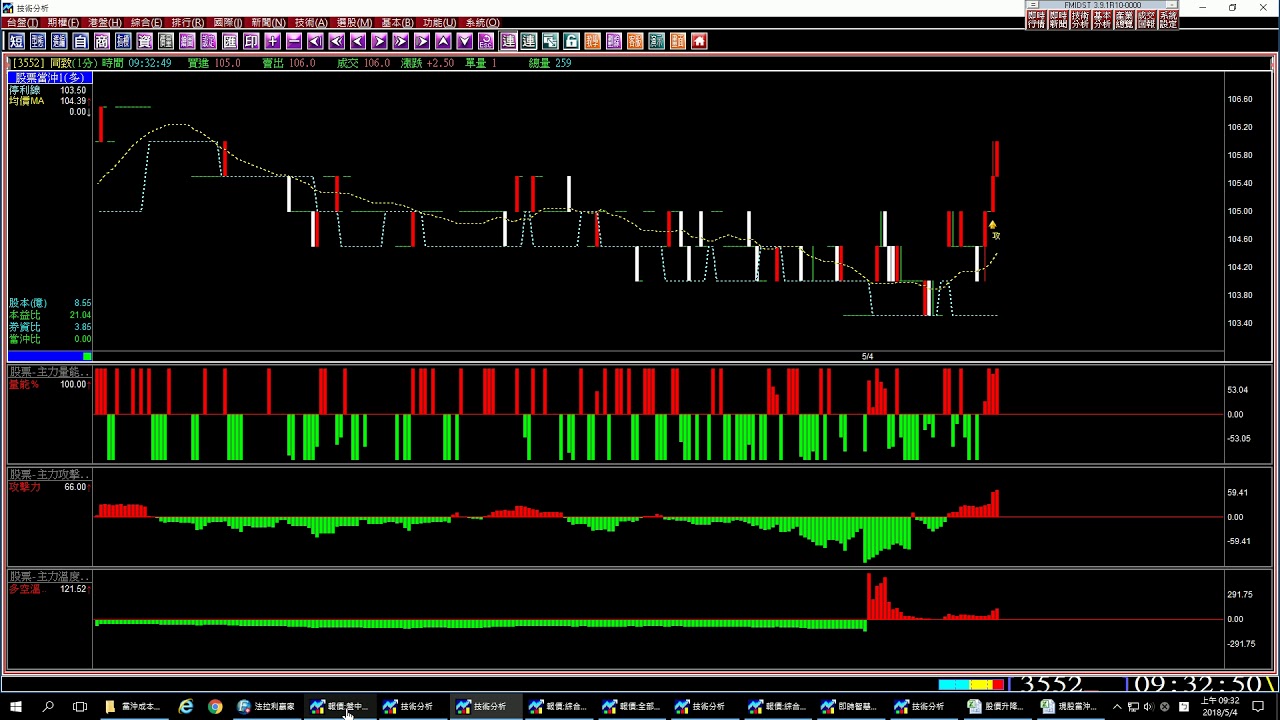The width and height of the screenshot is (1280, 720).
Task: Jump to first with the |◄ icon
Action: [315, 41]
